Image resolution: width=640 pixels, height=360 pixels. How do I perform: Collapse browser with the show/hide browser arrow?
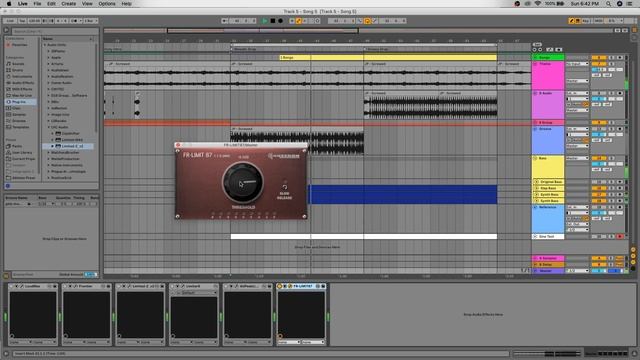click(x=6, y=30)
